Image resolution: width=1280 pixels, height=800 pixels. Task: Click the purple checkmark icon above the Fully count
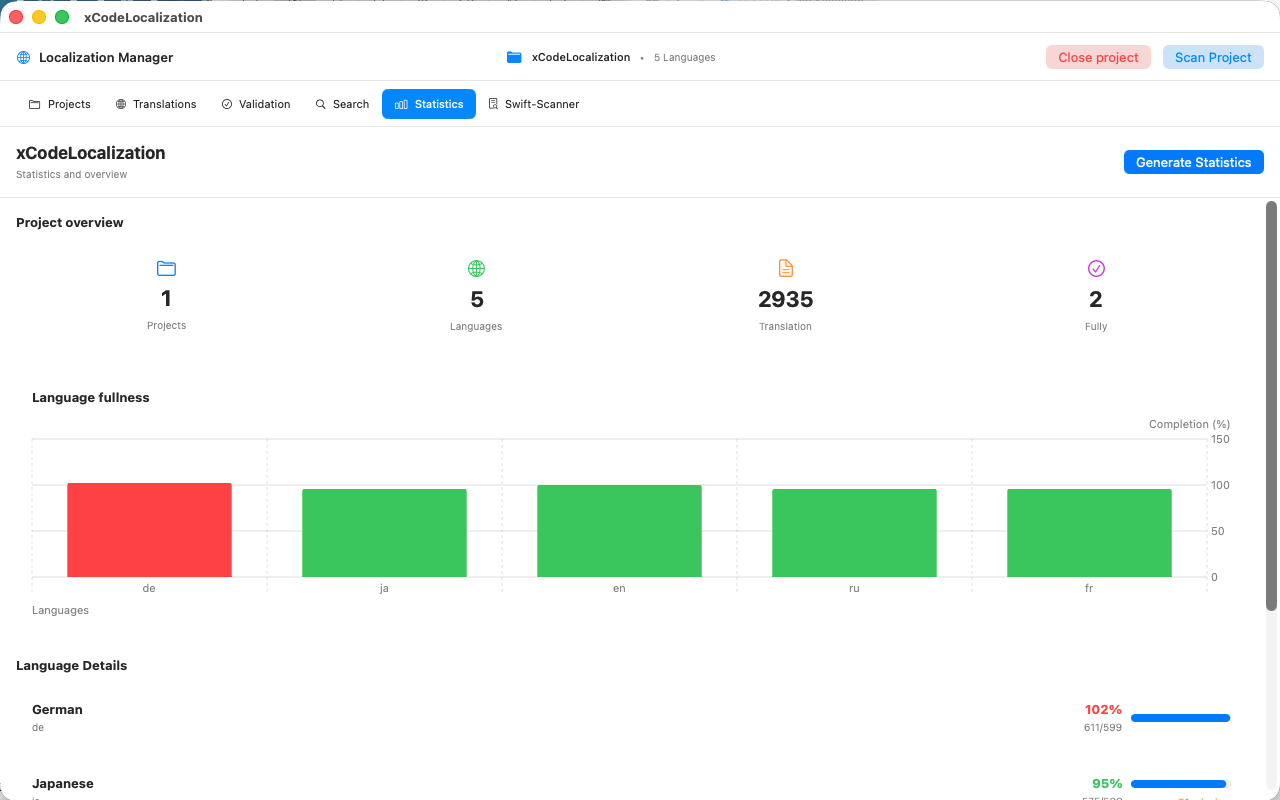pos(1096,268)
